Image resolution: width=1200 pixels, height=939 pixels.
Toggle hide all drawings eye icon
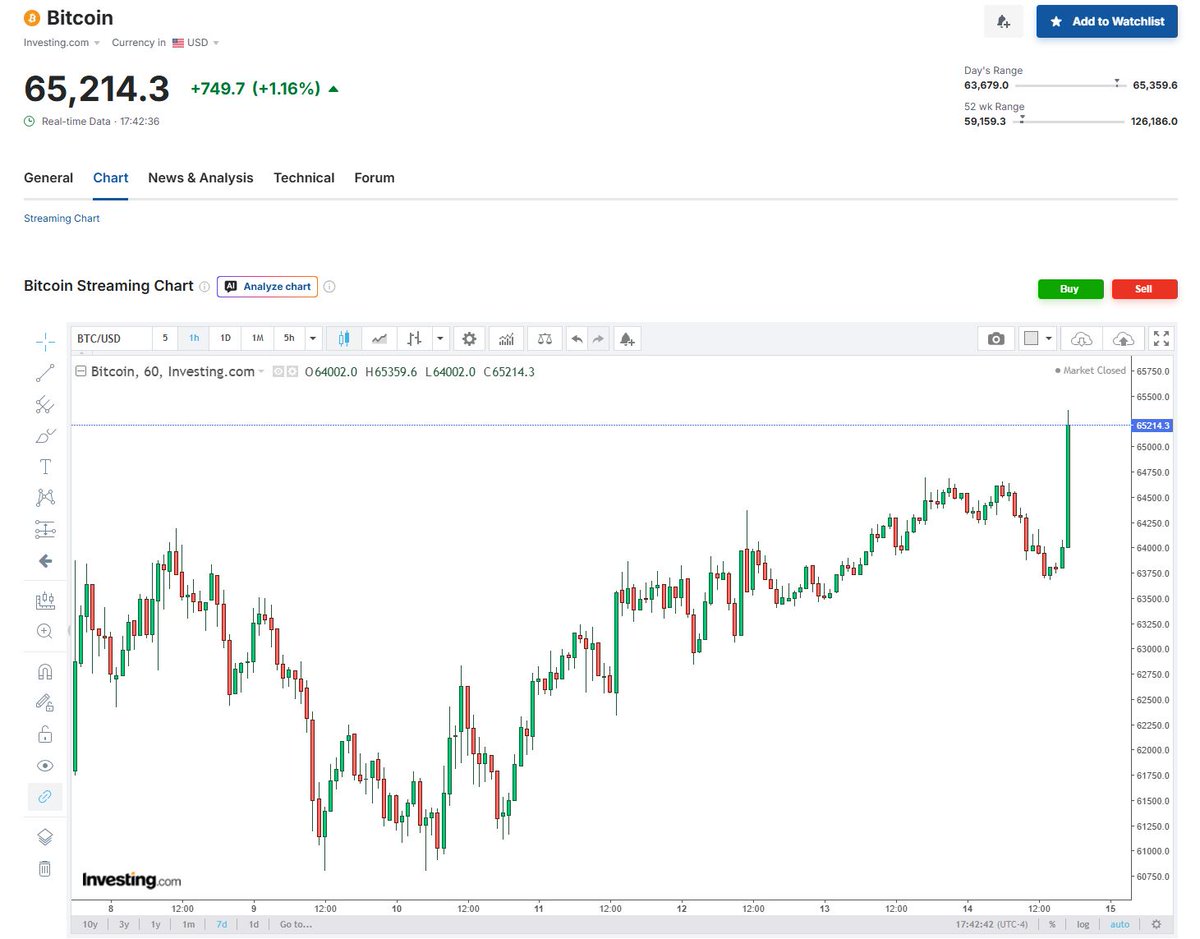(x=45, y=765)
